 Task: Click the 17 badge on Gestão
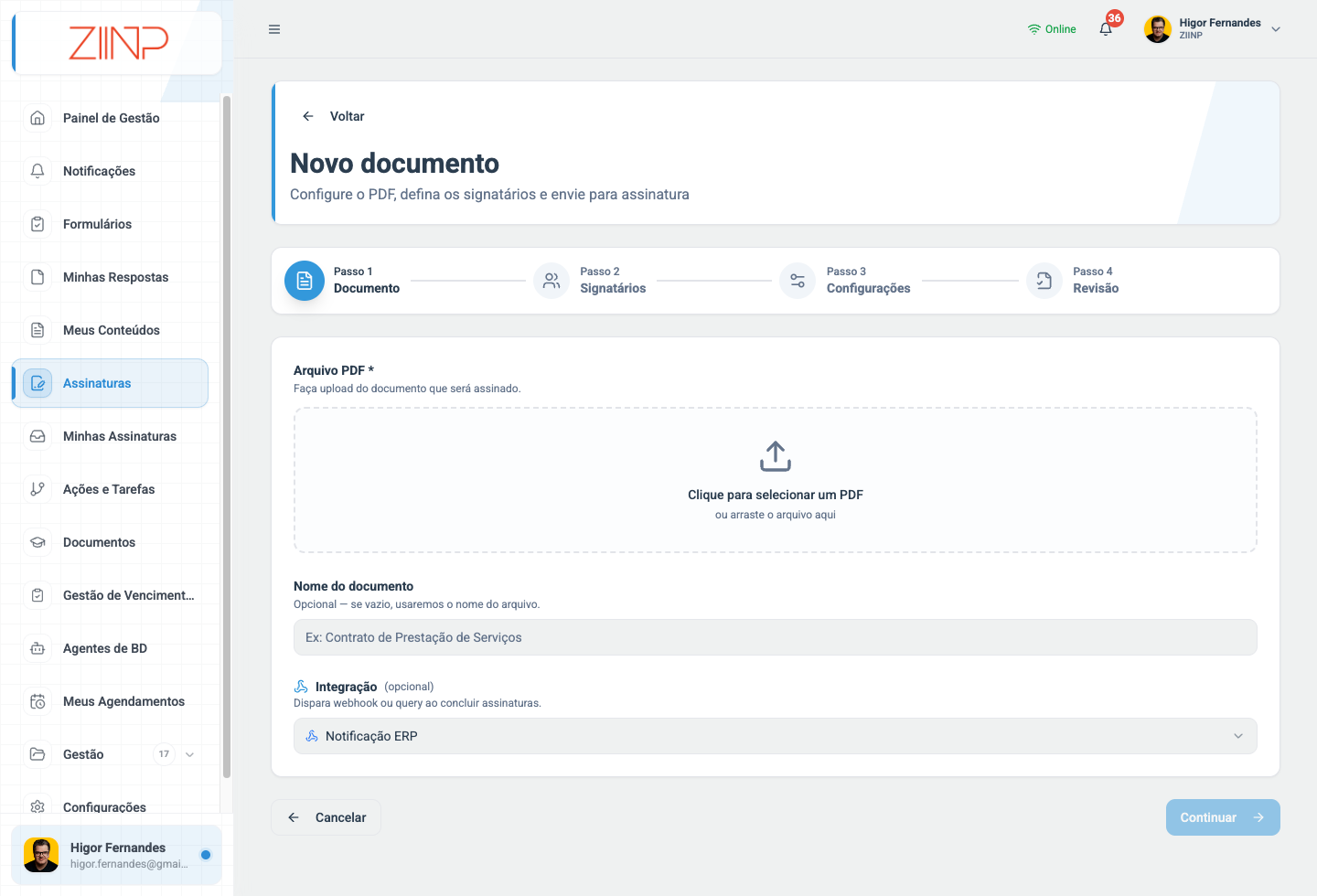coord(164,754)
